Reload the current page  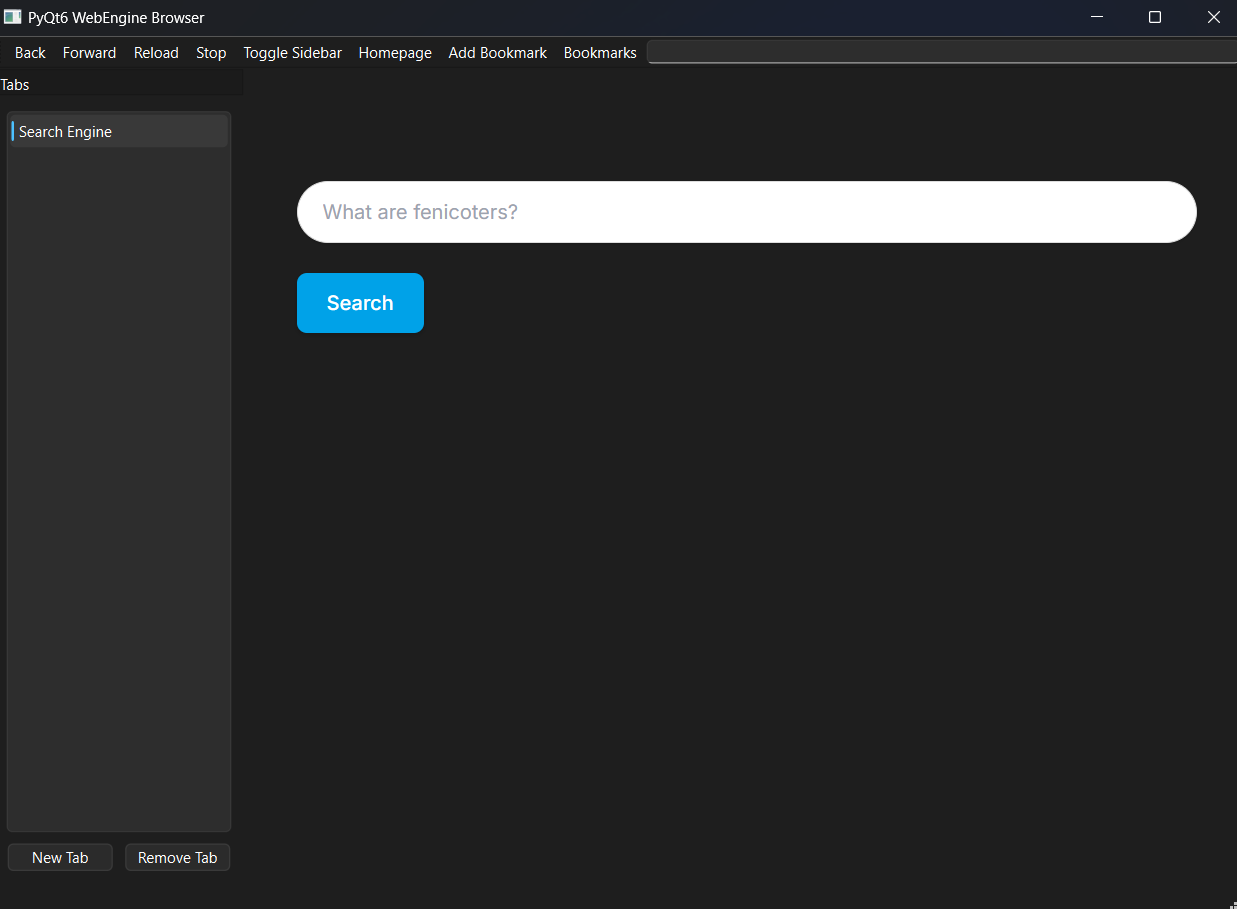click(156, 53)
